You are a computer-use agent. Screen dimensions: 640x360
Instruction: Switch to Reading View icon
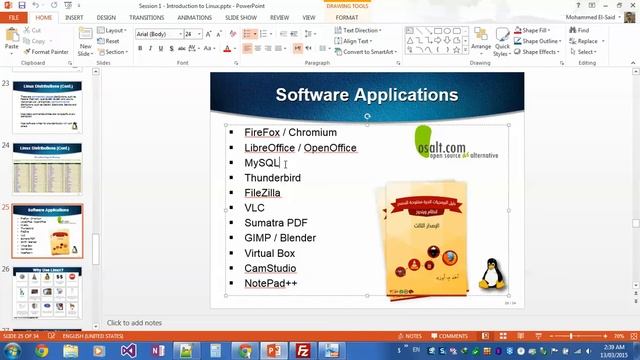pyautogui.click(x=520, y=336)
